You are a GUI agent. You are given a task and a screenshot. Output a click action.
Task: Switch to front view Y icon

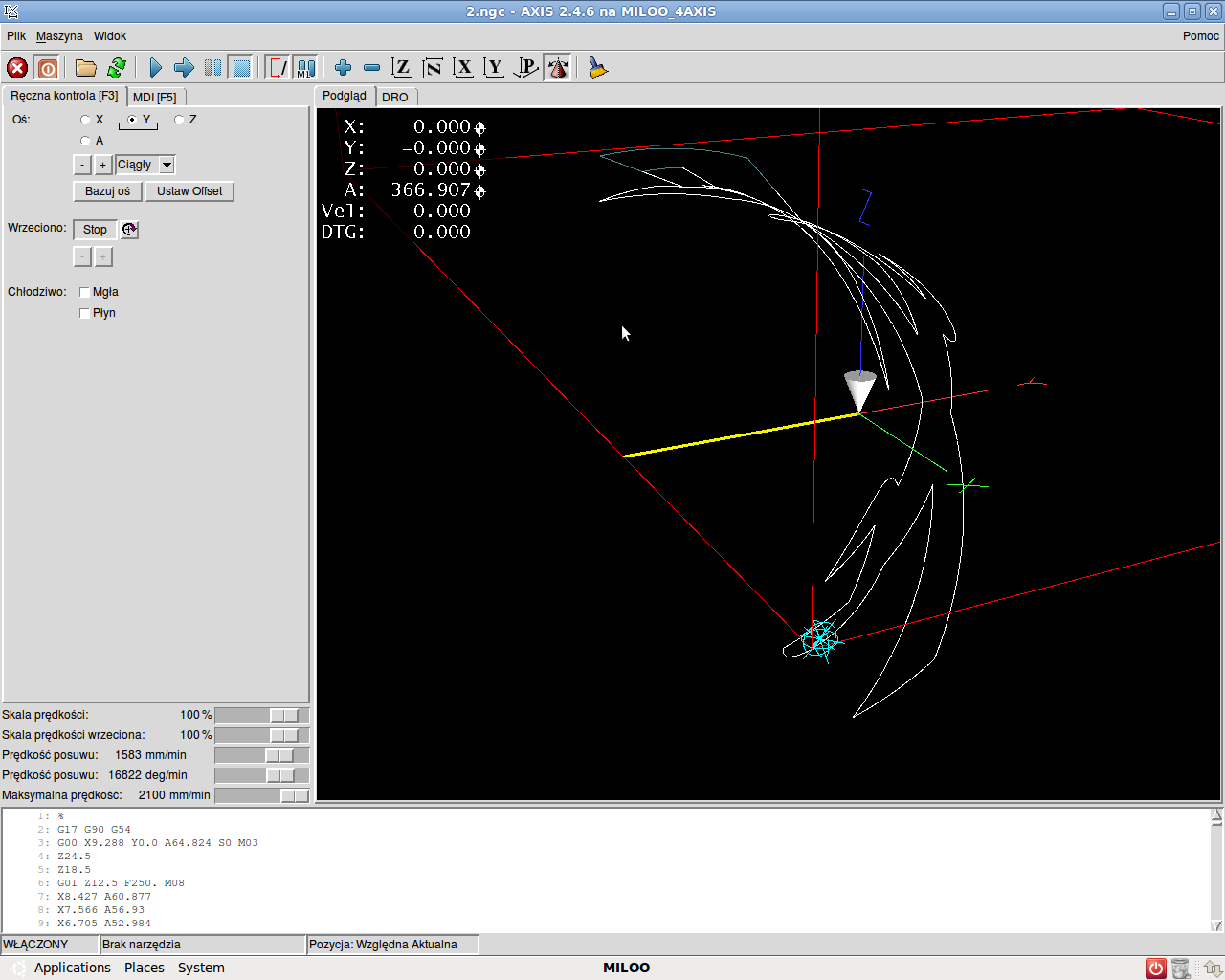coord(494,68)
